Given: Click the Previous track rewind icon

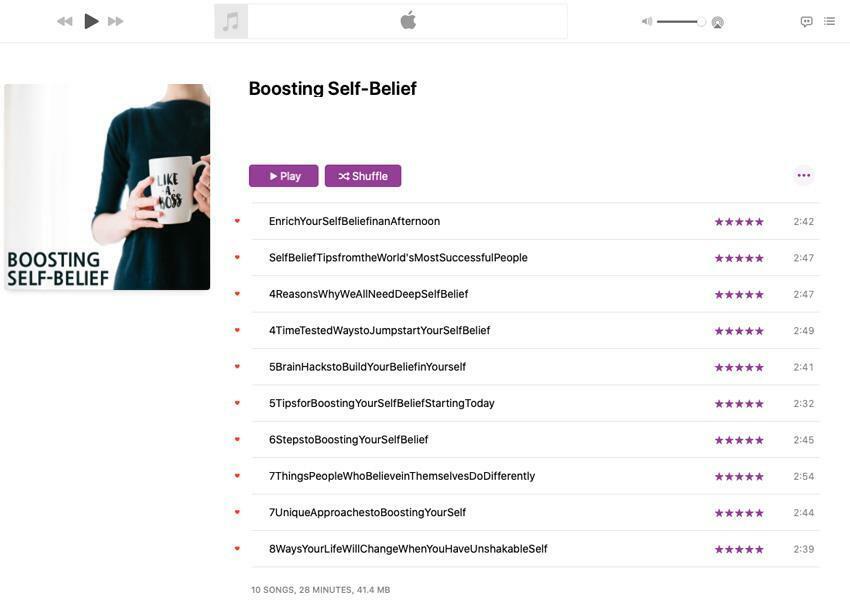Looking at the screenshot, I should 65,21.
